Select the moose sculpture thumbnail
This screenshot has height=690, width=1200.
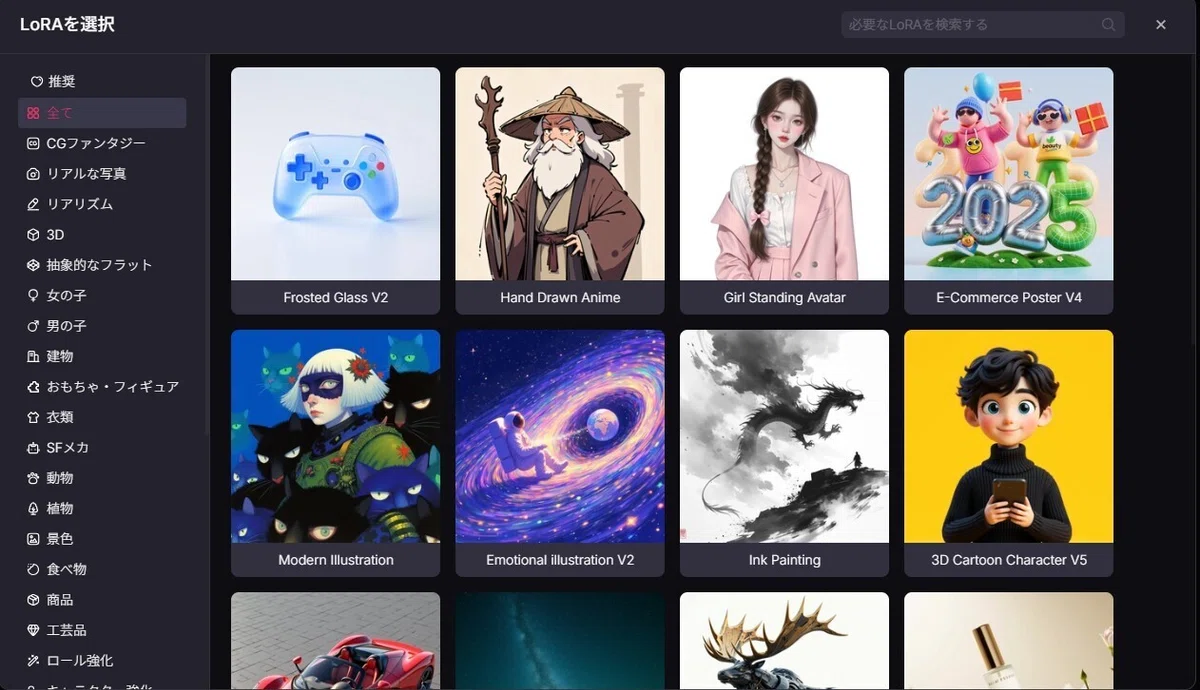pos(784,641)
